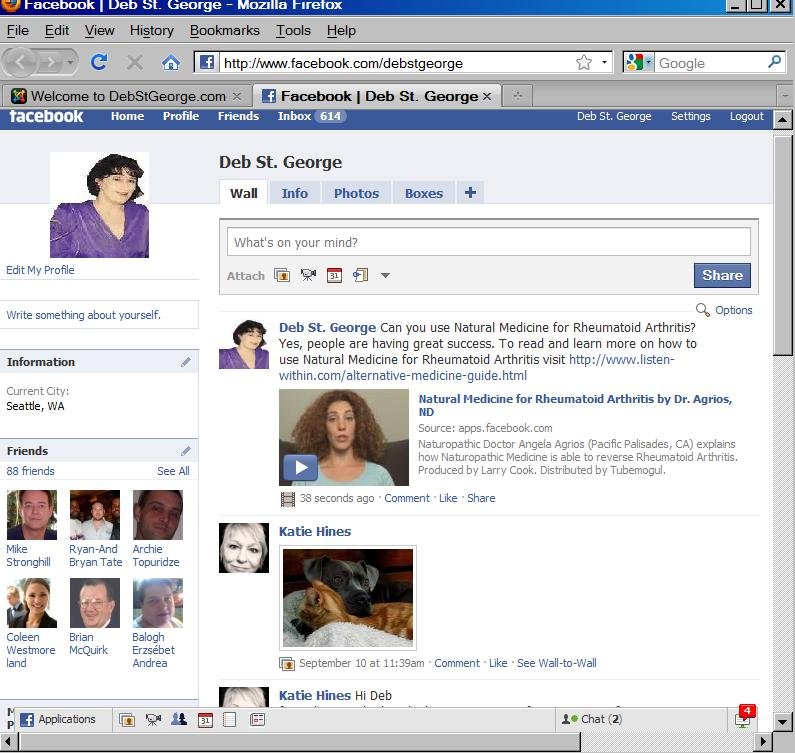
Task: Click the Google search box
Action: pyautogui.click(x=711, y=63)
